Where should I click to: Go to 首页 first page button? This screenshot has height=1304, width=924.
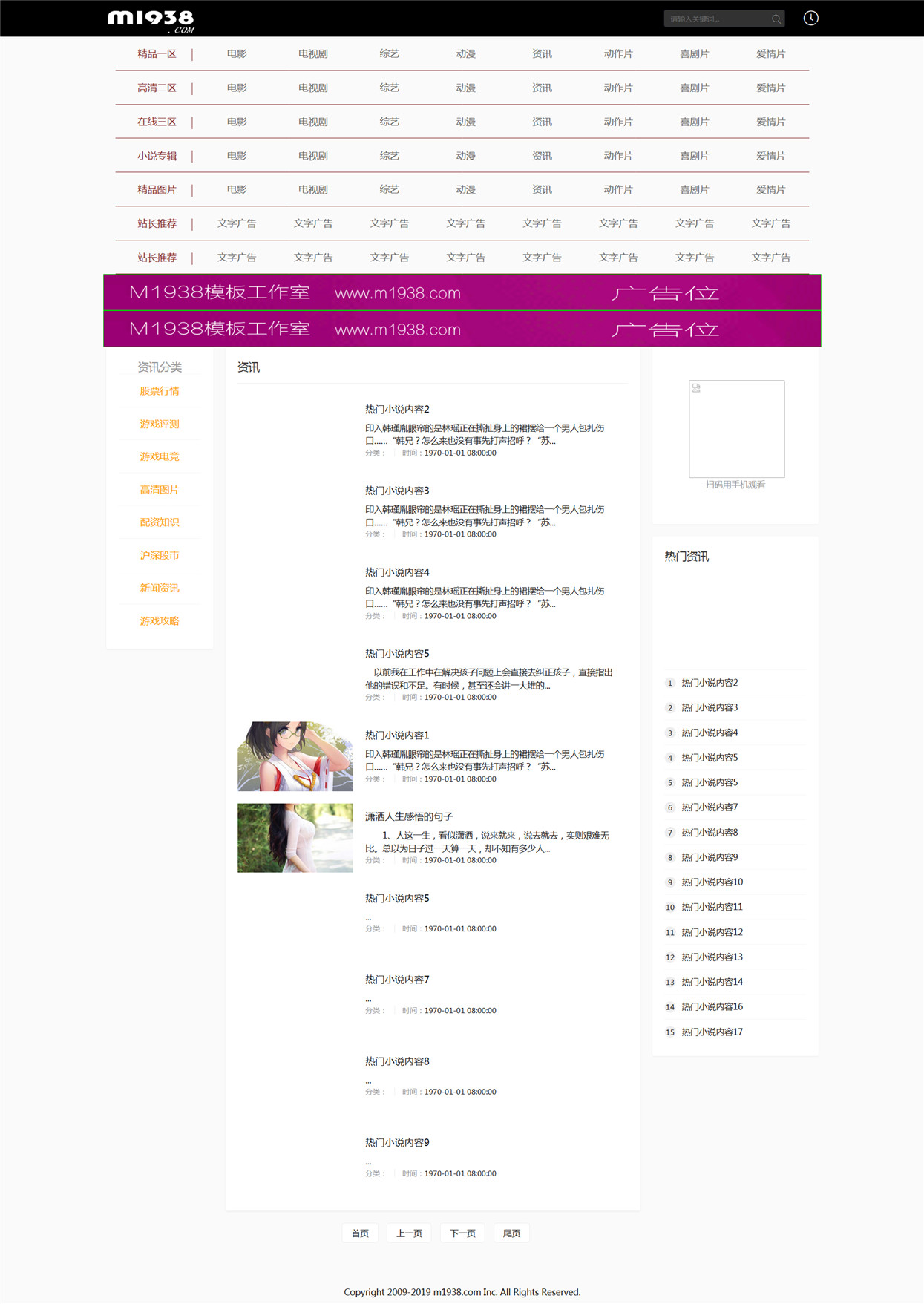[x=360, y=1233]
